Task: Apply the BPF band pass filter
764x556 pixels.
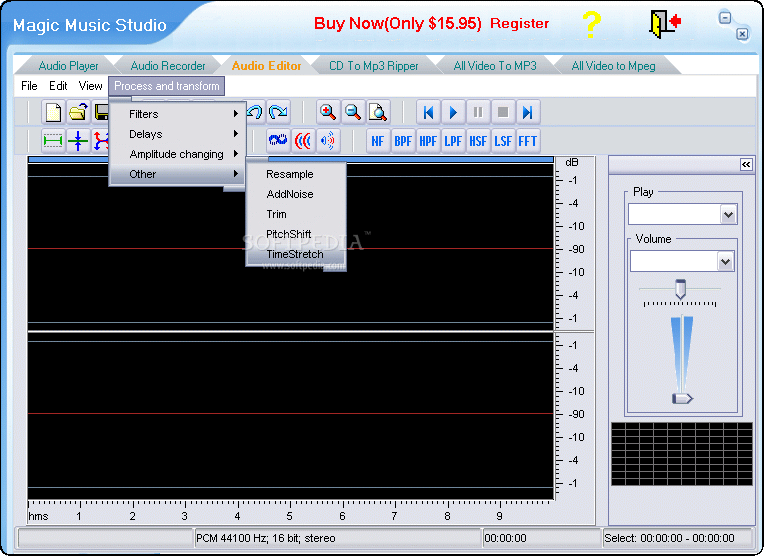Action: 403,141
